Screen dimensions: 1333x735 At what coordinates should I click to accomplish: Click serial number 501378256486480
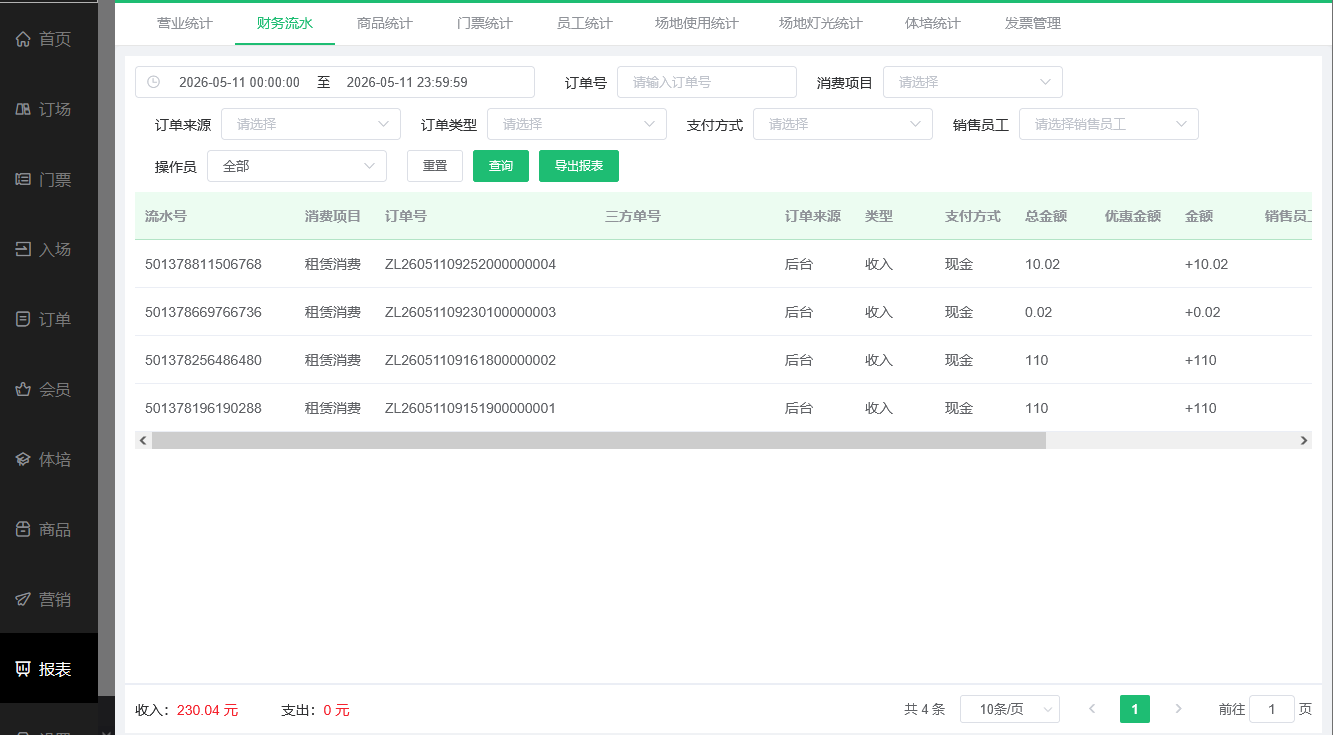203,360
